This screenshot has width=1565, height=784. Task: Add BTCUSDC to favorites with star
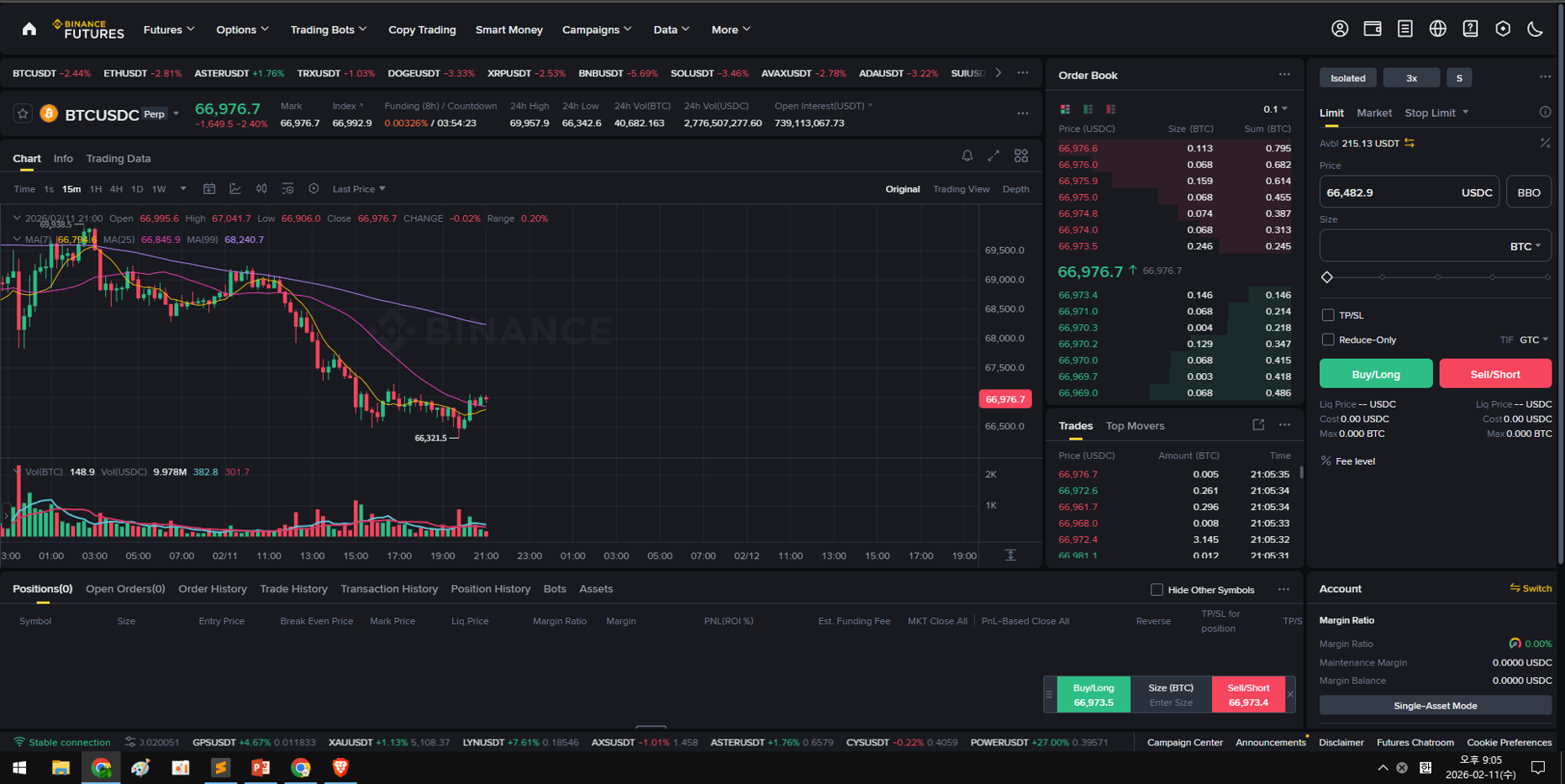coord(23,113)
